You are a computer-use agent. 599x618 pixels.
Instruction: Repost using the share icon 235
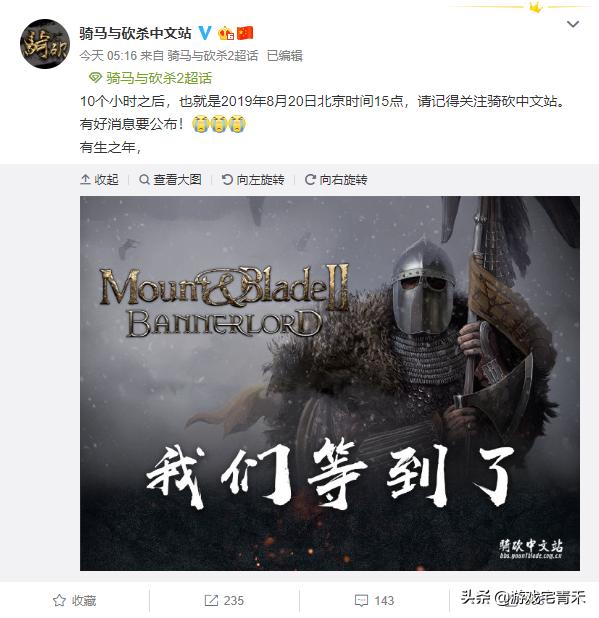[224, 600]
